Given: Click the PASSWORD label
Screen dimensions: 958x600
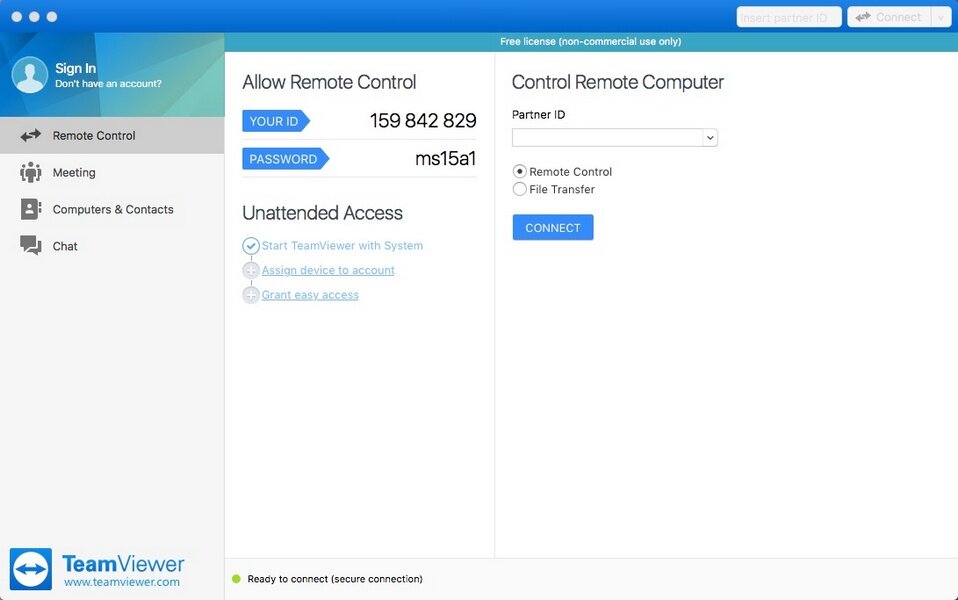Looking at the screenshot, I should (285, 159).
